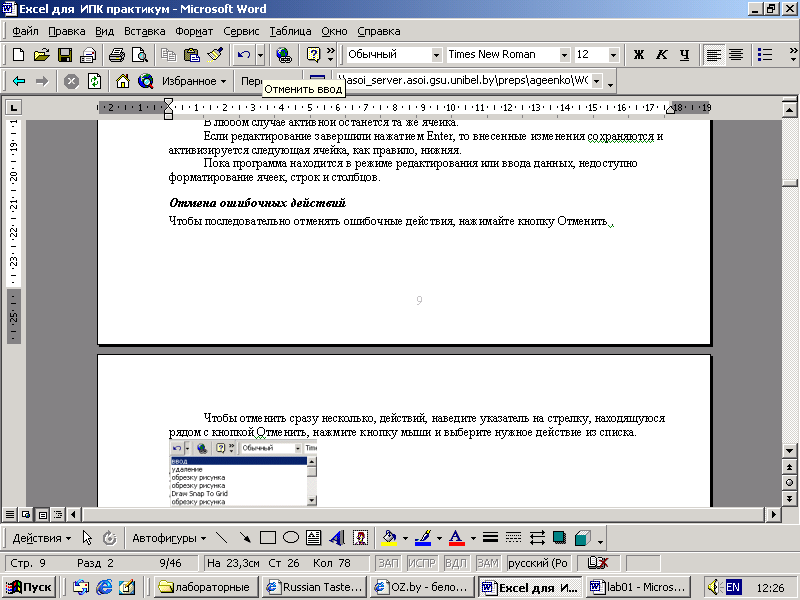Select the Line drawing tool
800x600 pixels.
coord(221,538)
